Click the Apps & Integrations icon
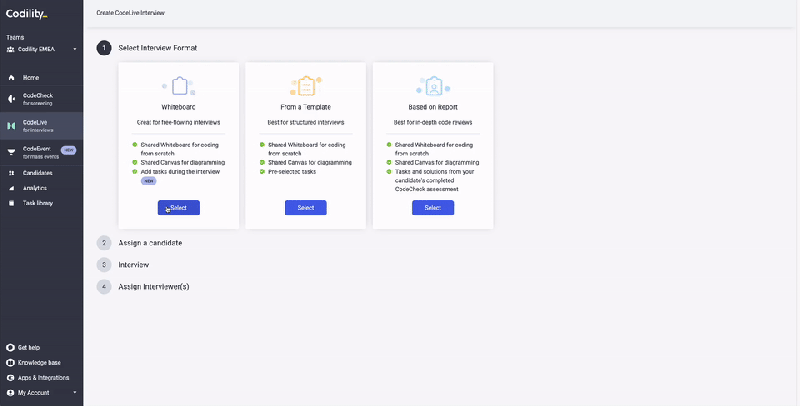The width and height of the screenshot is (800, 406). 10,378
